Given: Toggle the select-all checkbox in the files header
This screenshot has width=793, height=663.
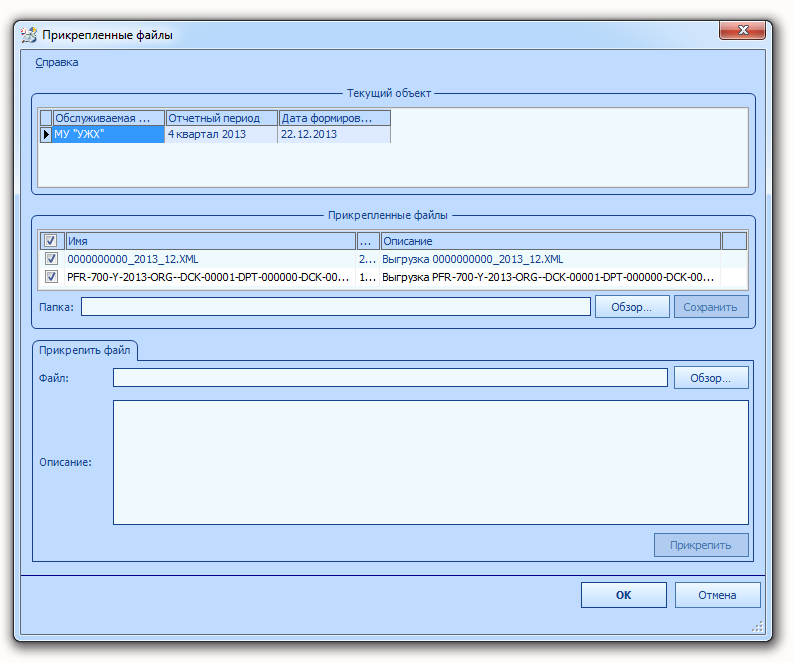Looking at the screenshot, I should point(51,241).
